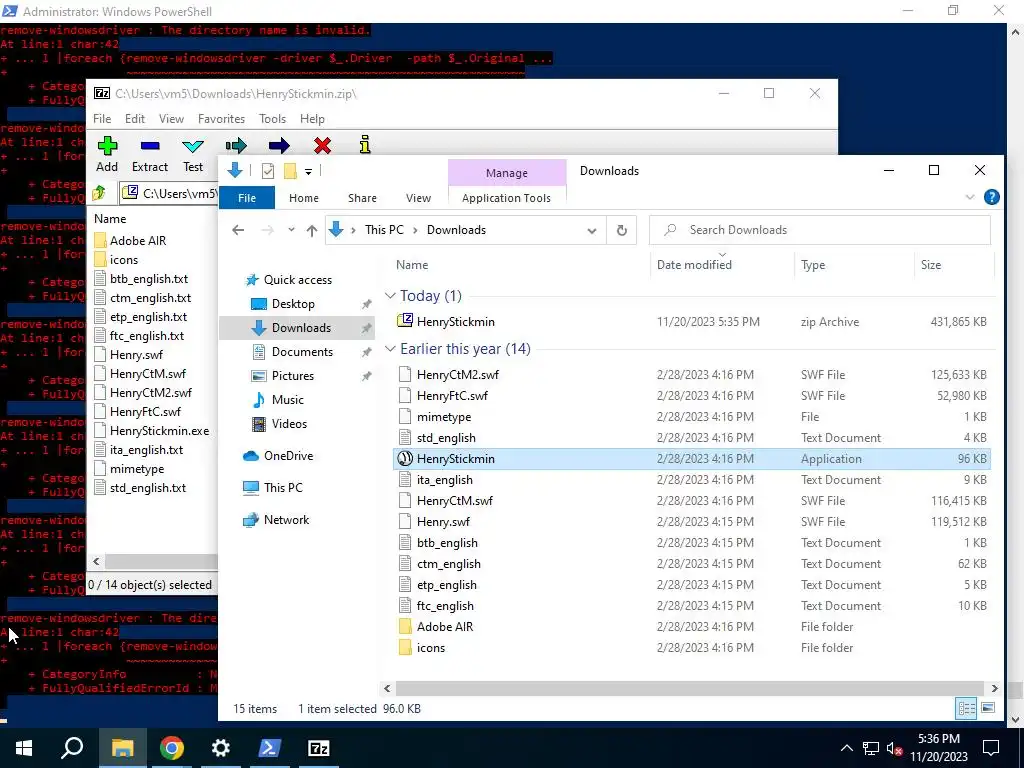
Task: Open Desktop in navigation pane
Action: [x=293, y=304]
